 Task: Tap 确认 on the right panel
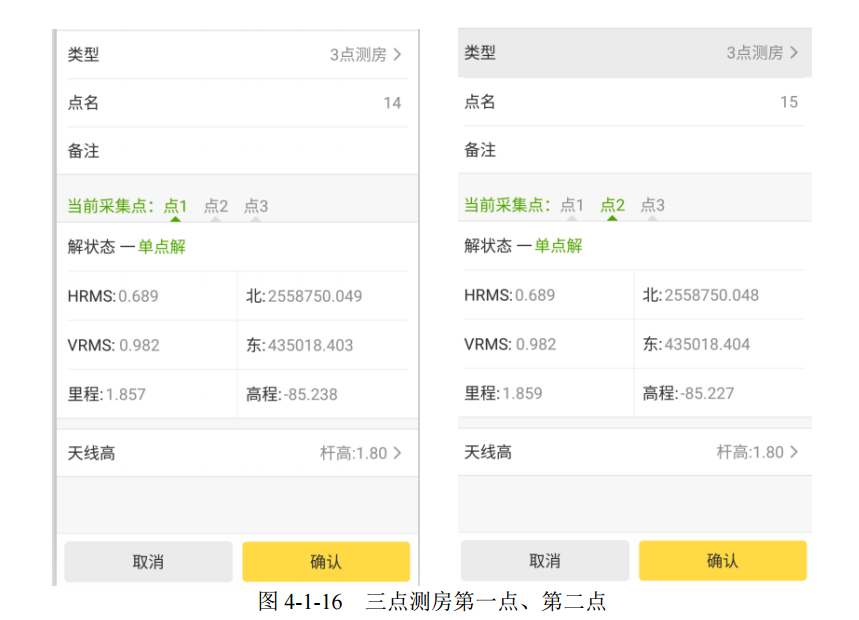pyautogui.click(x=722, y=560)
